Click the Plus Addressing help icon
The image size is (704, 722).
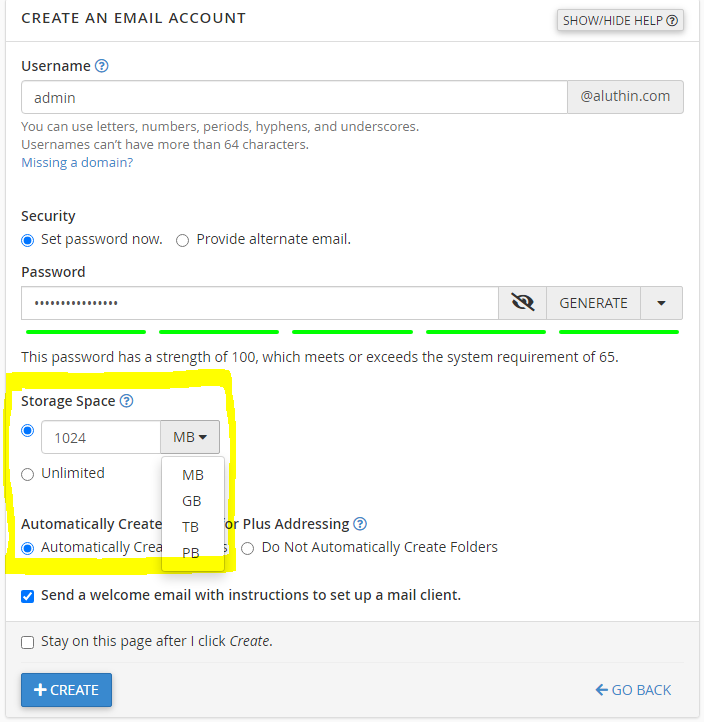(360, 523)
